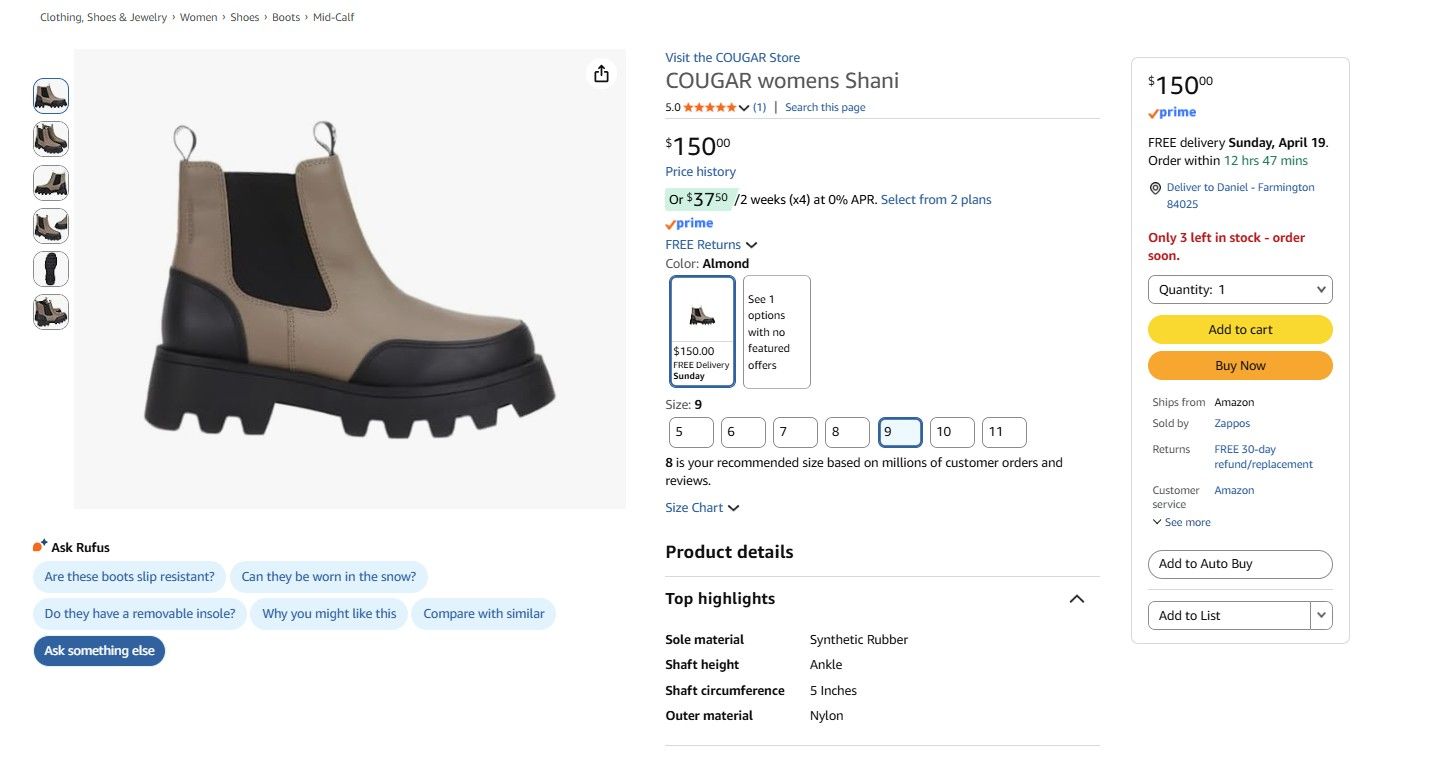Screen dimensions: 1451x758
Task: Select the first side-view boot thumbnail
Action: [x=51, y=96]
